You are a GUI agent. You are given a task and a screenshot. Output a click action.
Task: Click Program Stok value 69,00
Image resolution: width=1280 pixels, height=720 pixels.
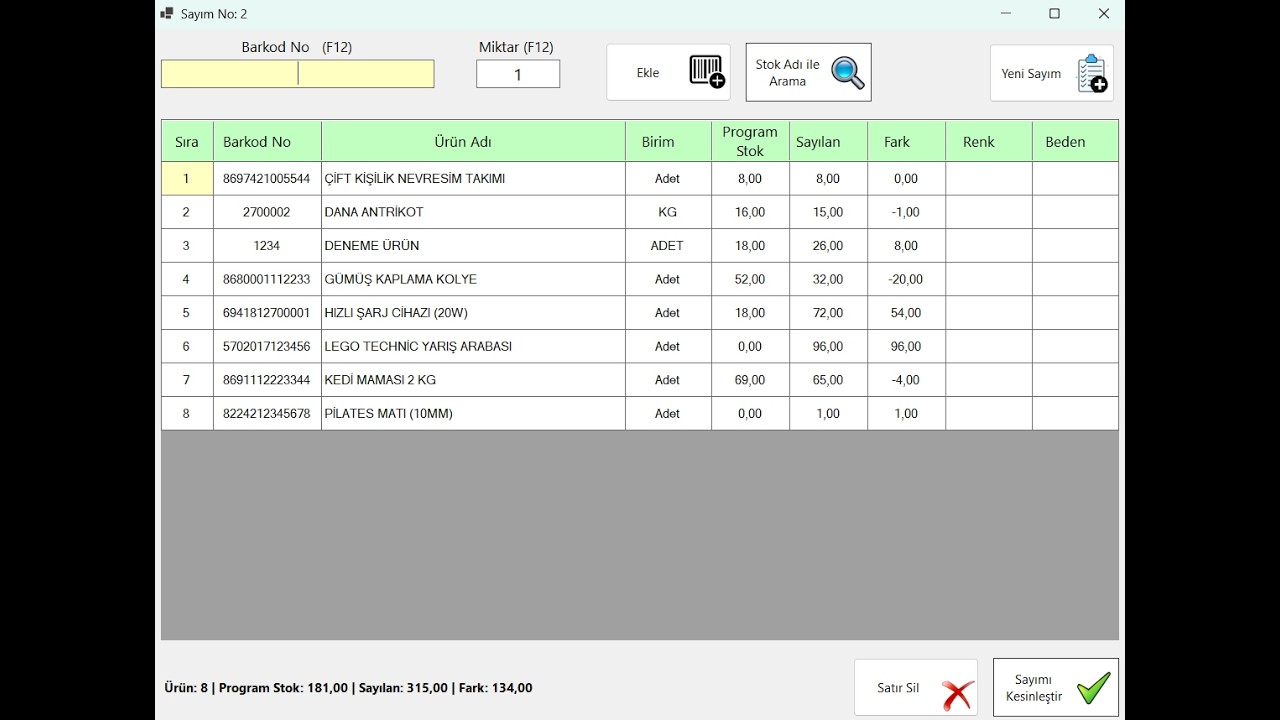coord(750,380)
